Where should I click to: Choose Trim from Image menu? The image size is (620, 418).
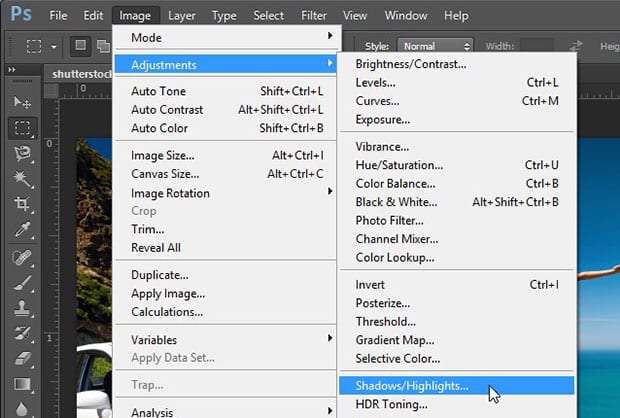pyautogui.click(x=227, y=229)
